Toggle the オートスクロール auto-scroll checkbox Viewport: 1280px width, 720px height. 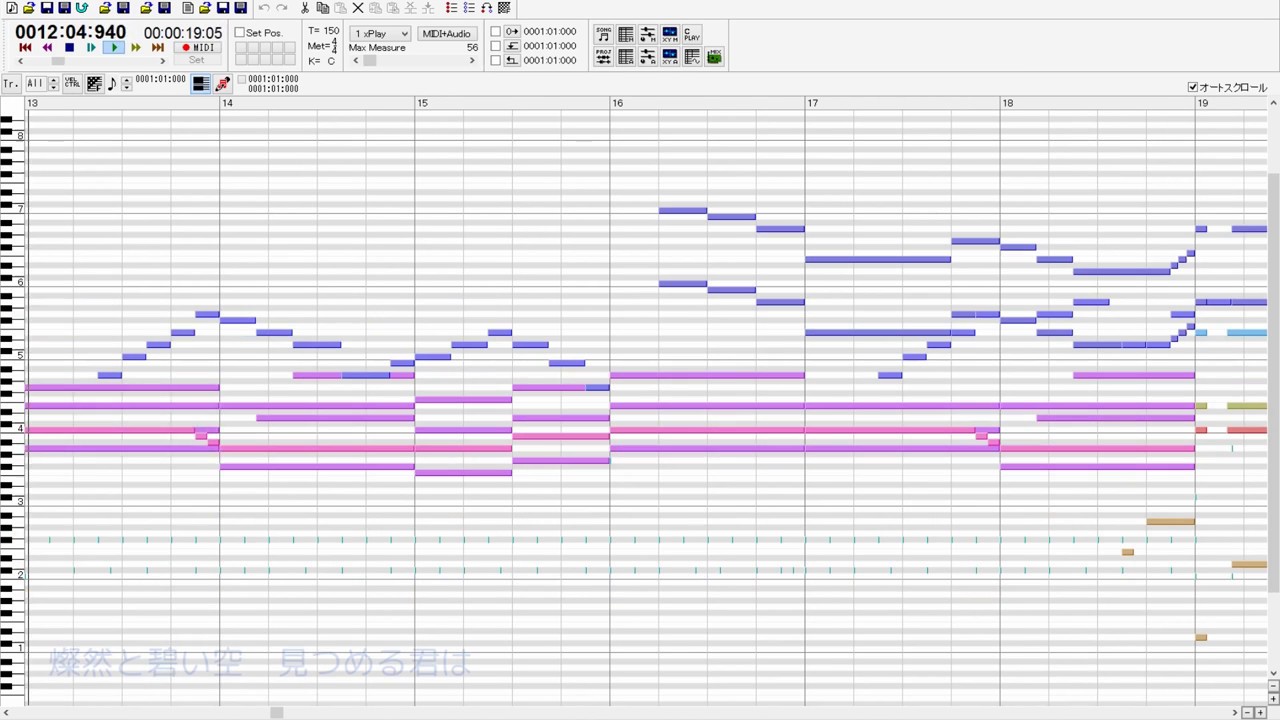tap(1192, 87)
